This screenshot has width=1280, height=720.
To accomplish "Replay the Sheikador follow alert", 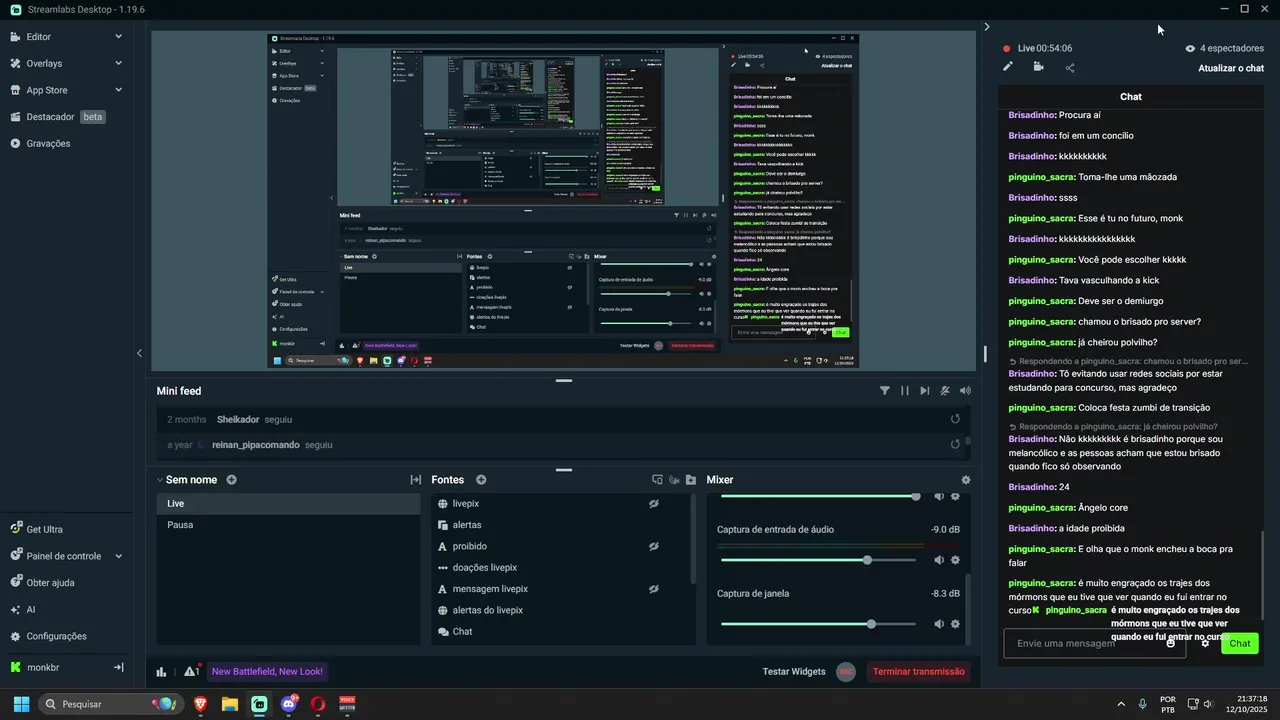I will 955,419.
